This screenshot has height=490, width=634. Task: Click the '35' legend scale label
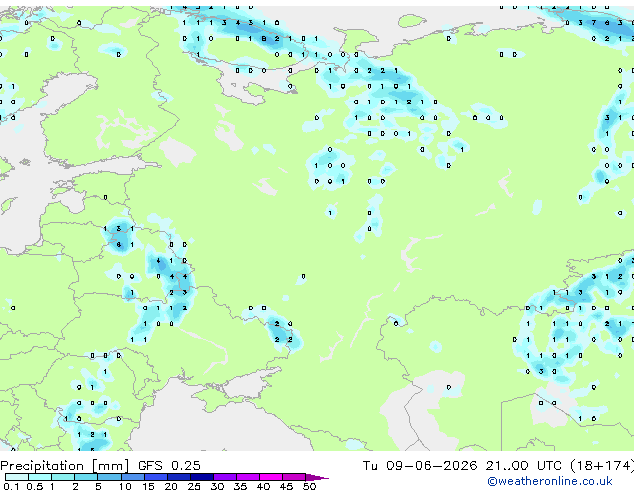tap(240, 486)
